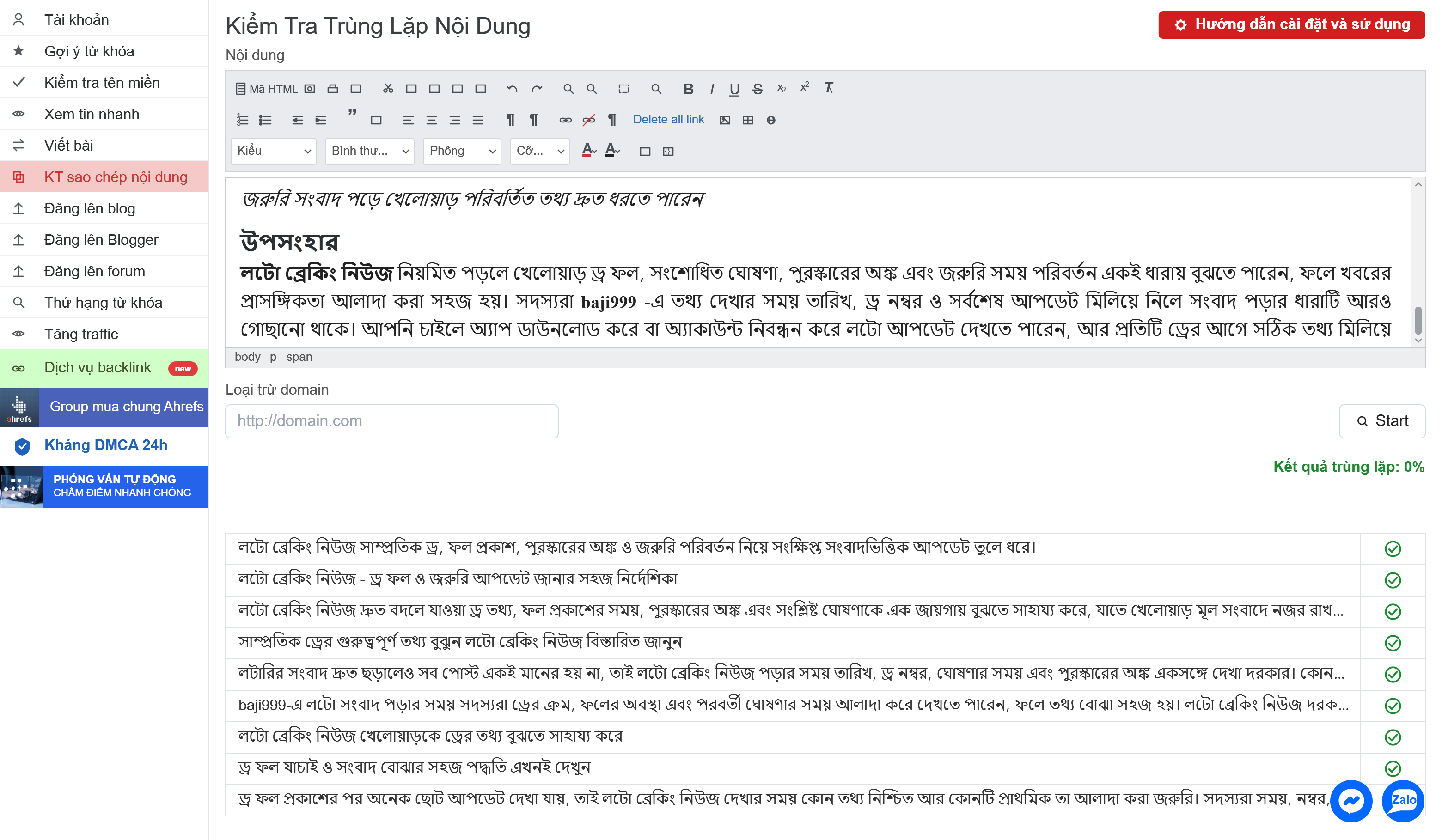Open Phỏng vấn tự động banner

pos(104,487)
